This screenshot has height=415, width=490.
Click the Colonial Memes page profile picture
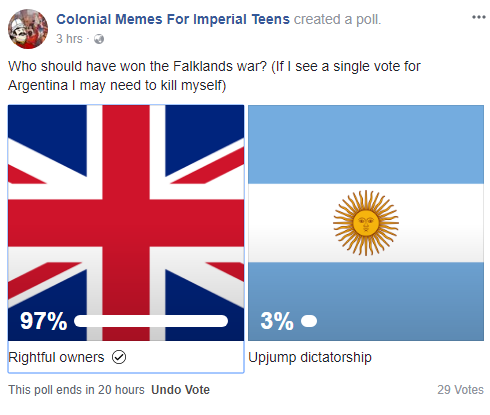pyautogui.click(x=28, y=29)
